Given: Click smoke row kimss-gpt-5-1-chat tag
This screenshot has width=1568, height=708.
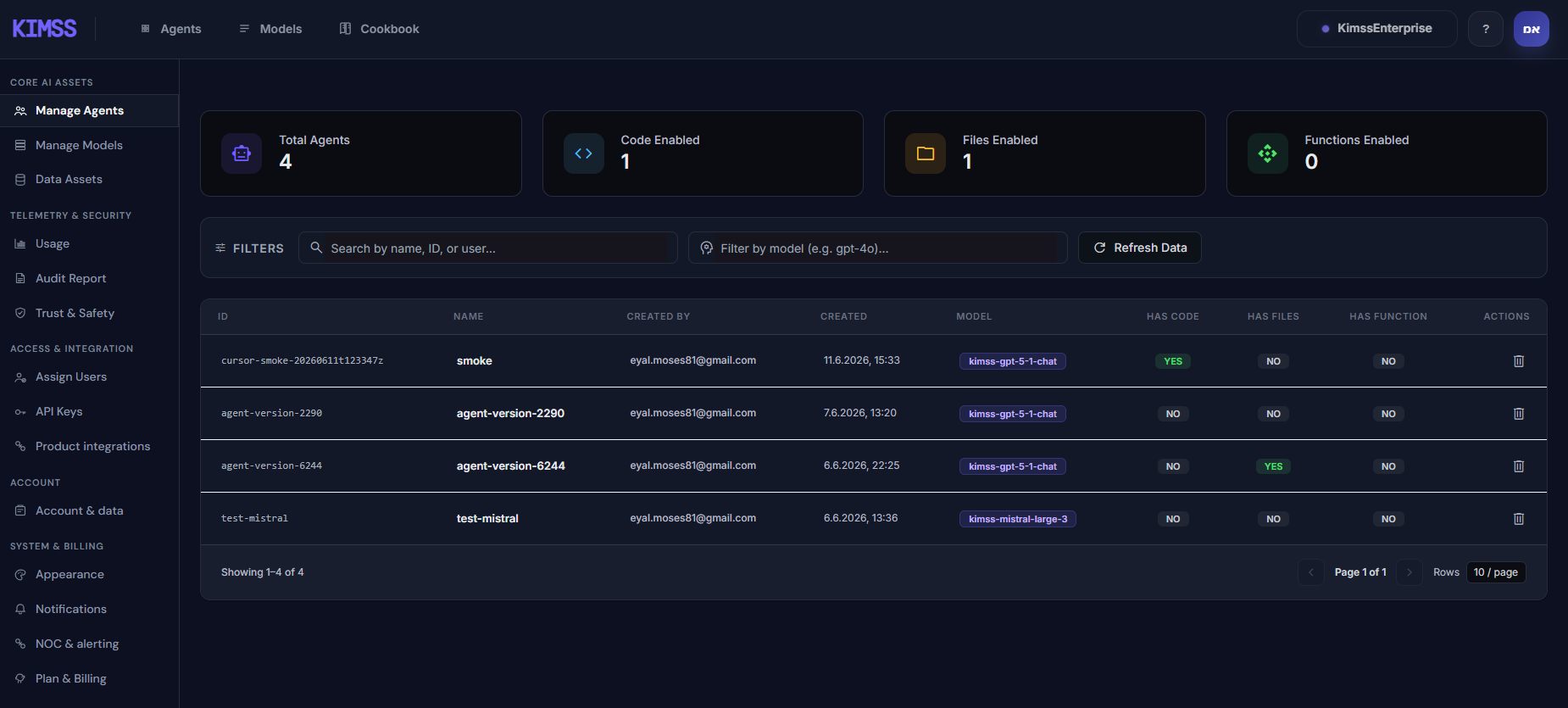Looking at the screenshot, I should [1012, 361].
